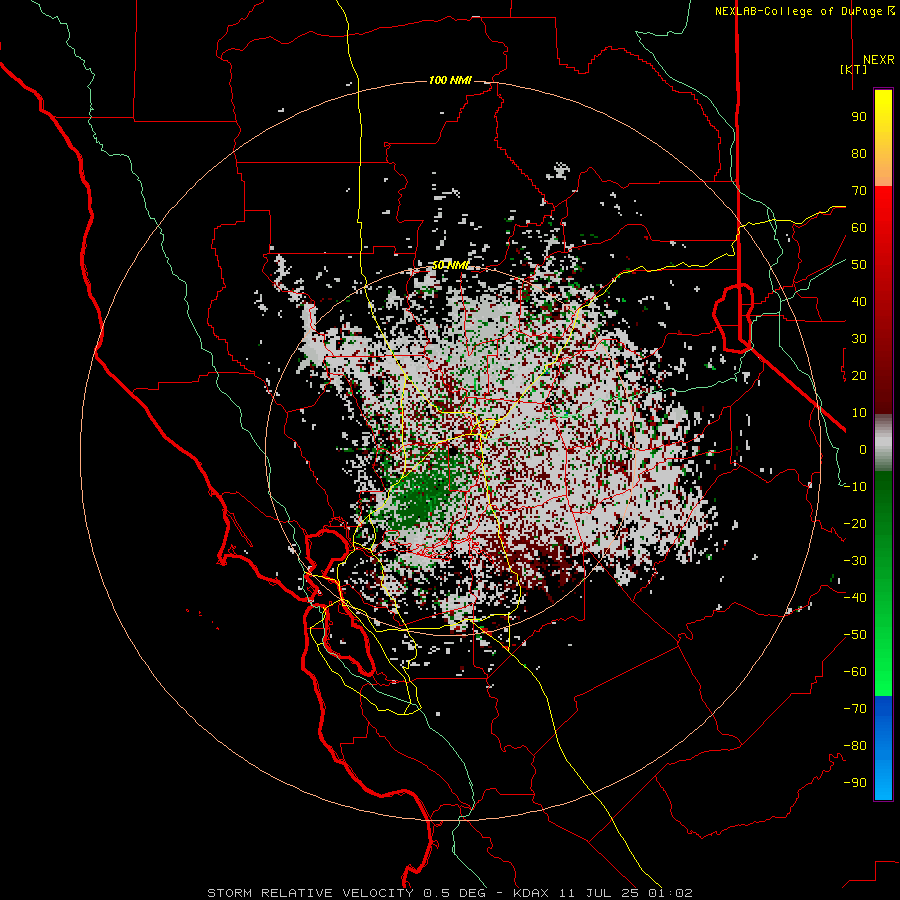Click the -20 scale value
This screenshot has height=900, width=900.
pyautogui.click(x=855, y=523)
